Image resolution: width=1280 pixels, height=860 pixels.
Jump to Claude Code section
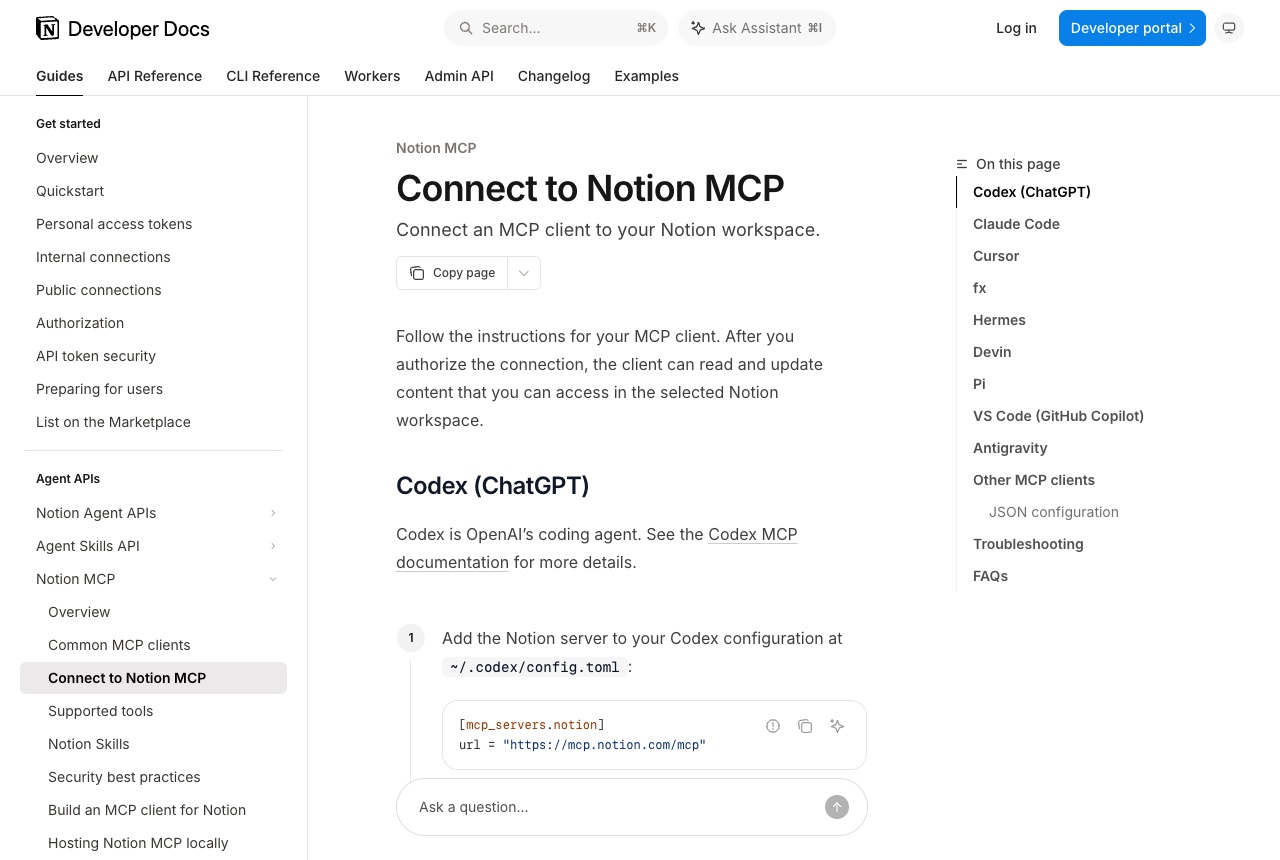click(x=1016, y=224)
